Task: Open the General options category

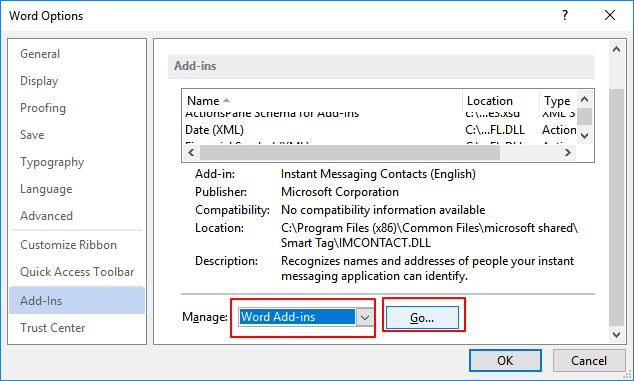Action: coord(77,54)
